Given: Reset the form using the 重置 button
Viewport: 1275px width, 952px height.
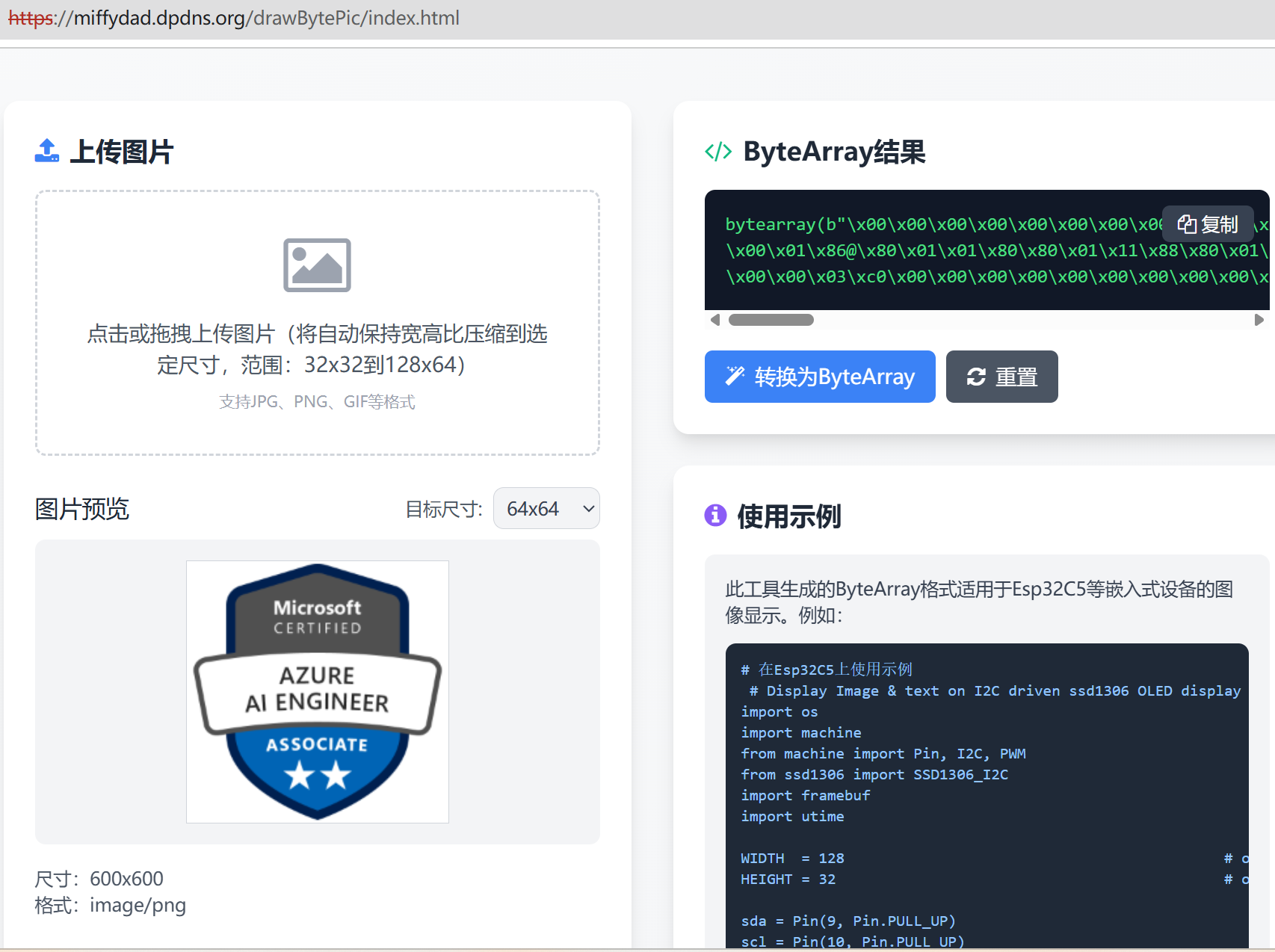Looking at the screenshot, I should coord(1001,377).
